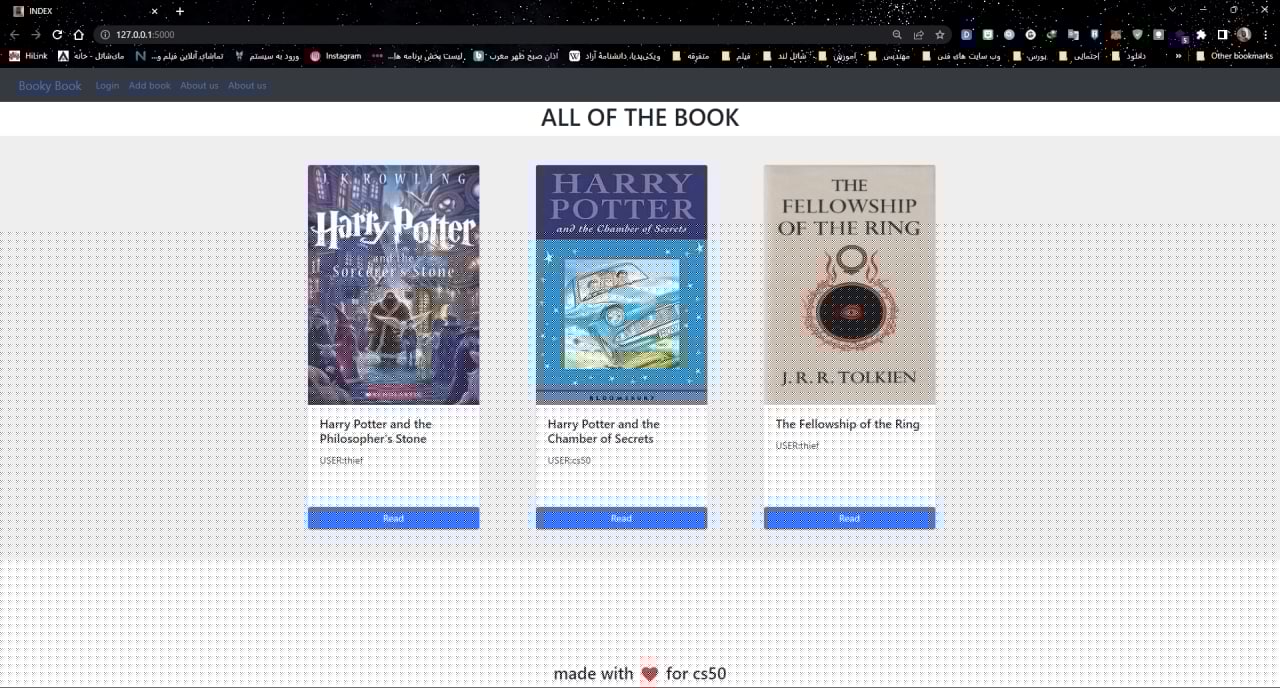Viewport: 1280px width, 688px height.
Task: Open the دانلود bookmarks folder
Action: tap(1128, 56)
